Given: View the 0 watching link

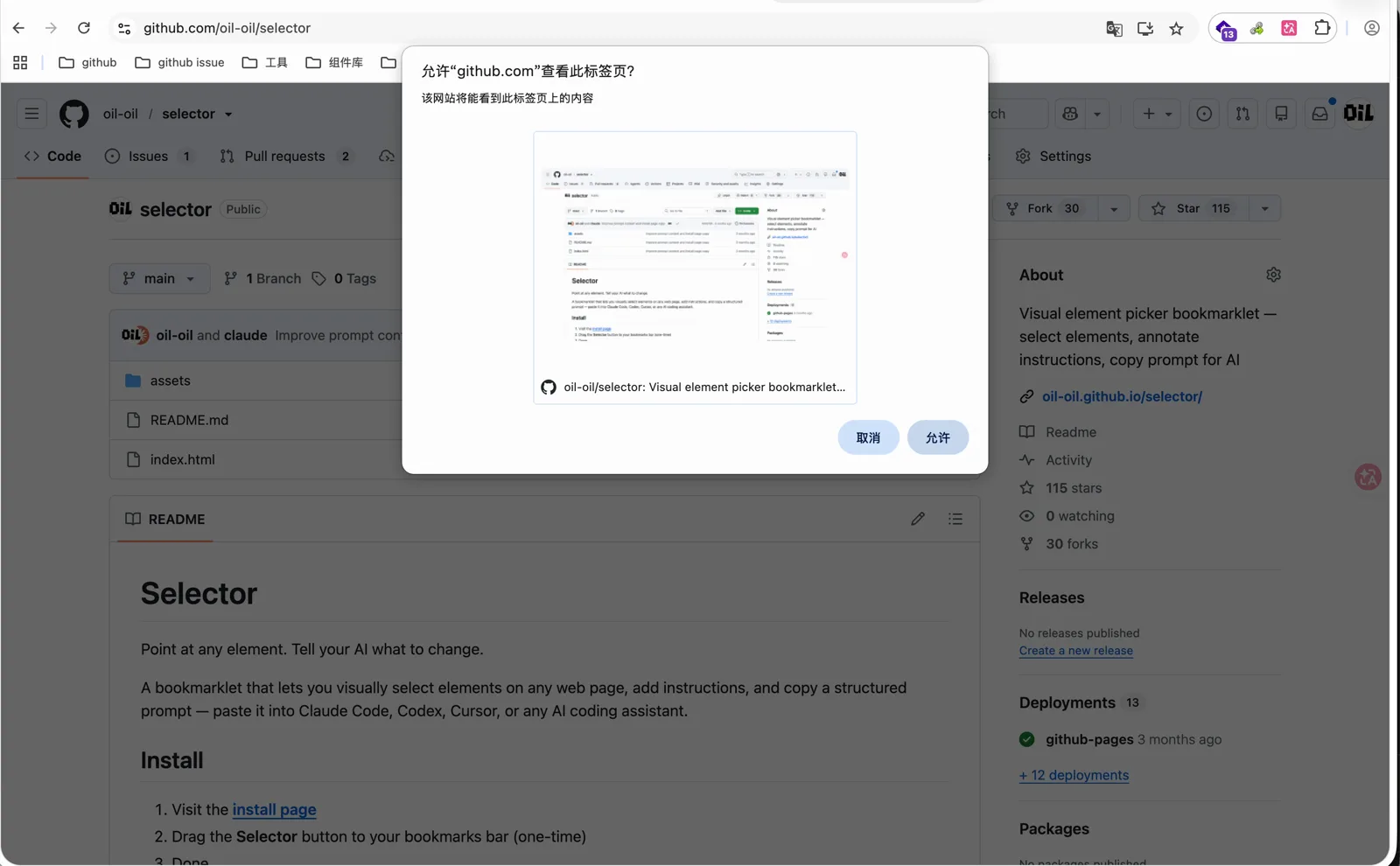Looking at the screenshot, I should click(x=1067, y=516).
